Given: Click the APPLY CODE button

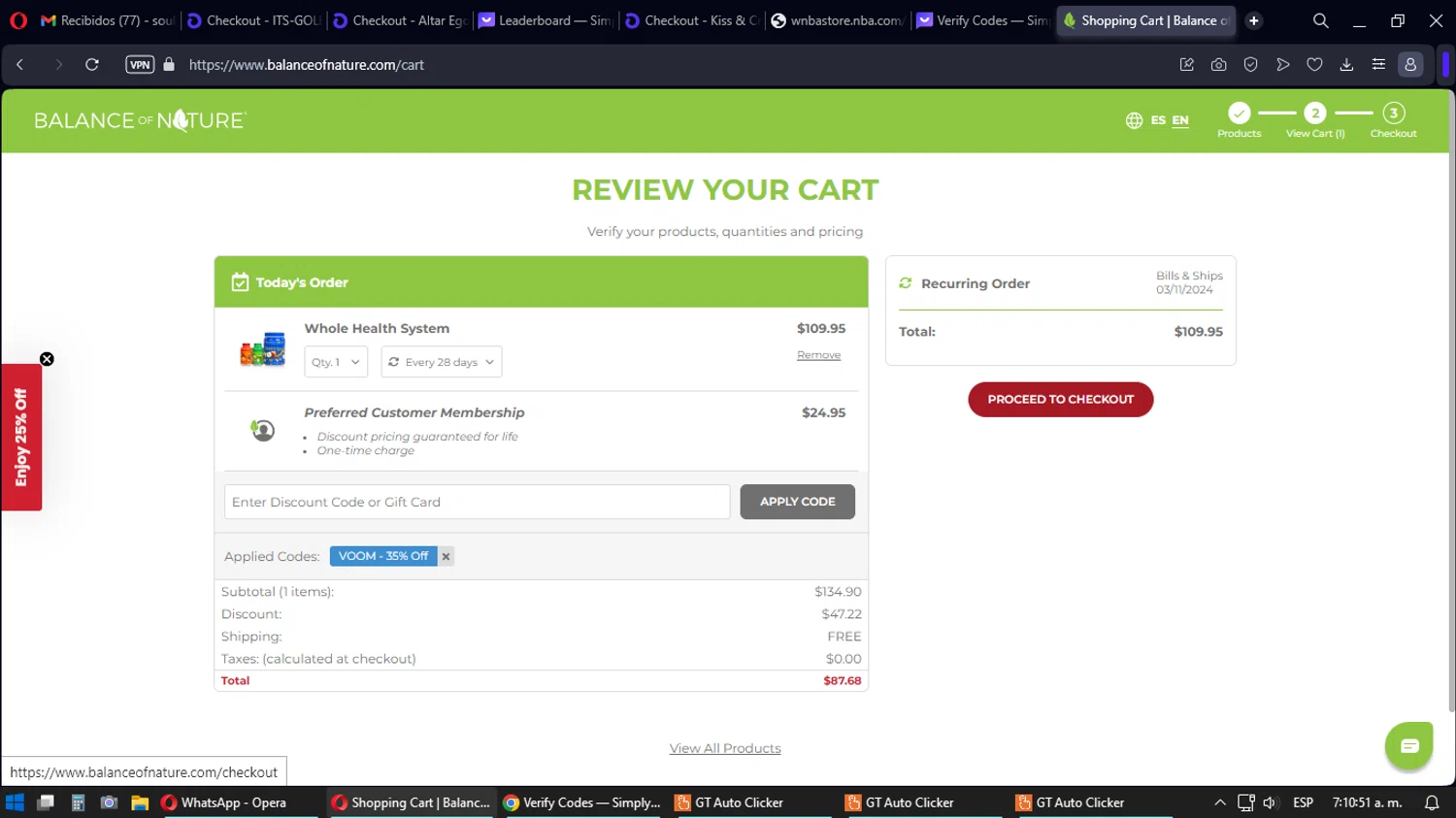Looking at the screenshot, I should [x=797, y=502].
